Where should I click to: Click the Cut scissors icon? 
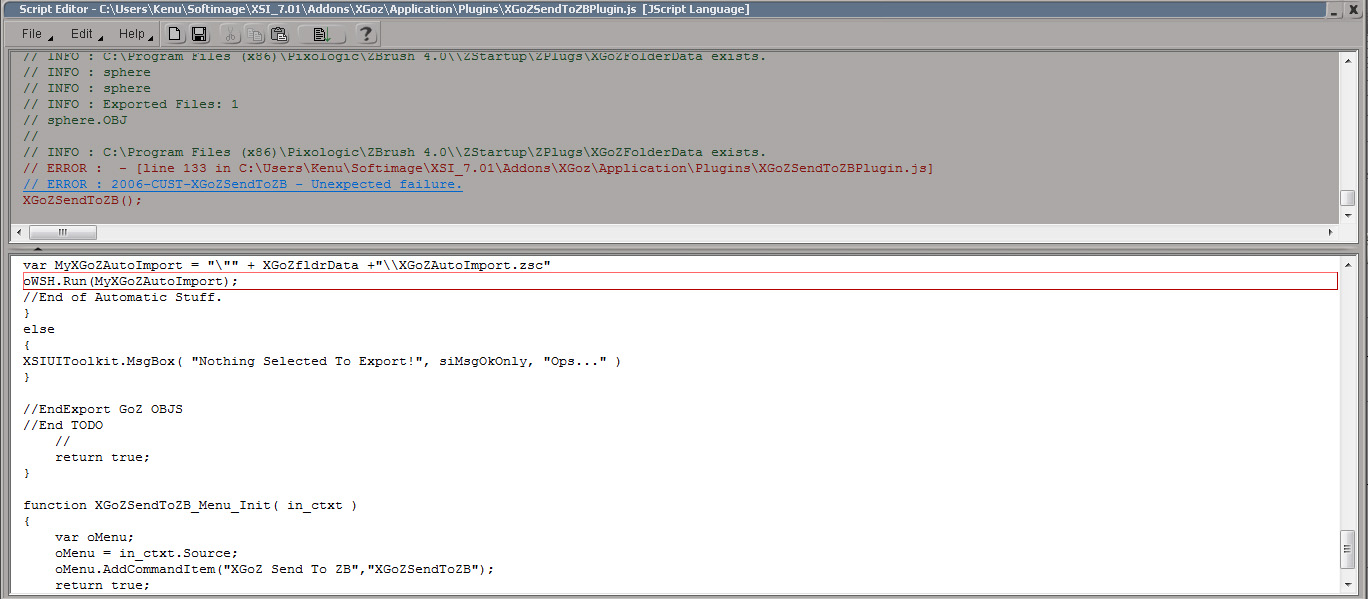[231, 34]
